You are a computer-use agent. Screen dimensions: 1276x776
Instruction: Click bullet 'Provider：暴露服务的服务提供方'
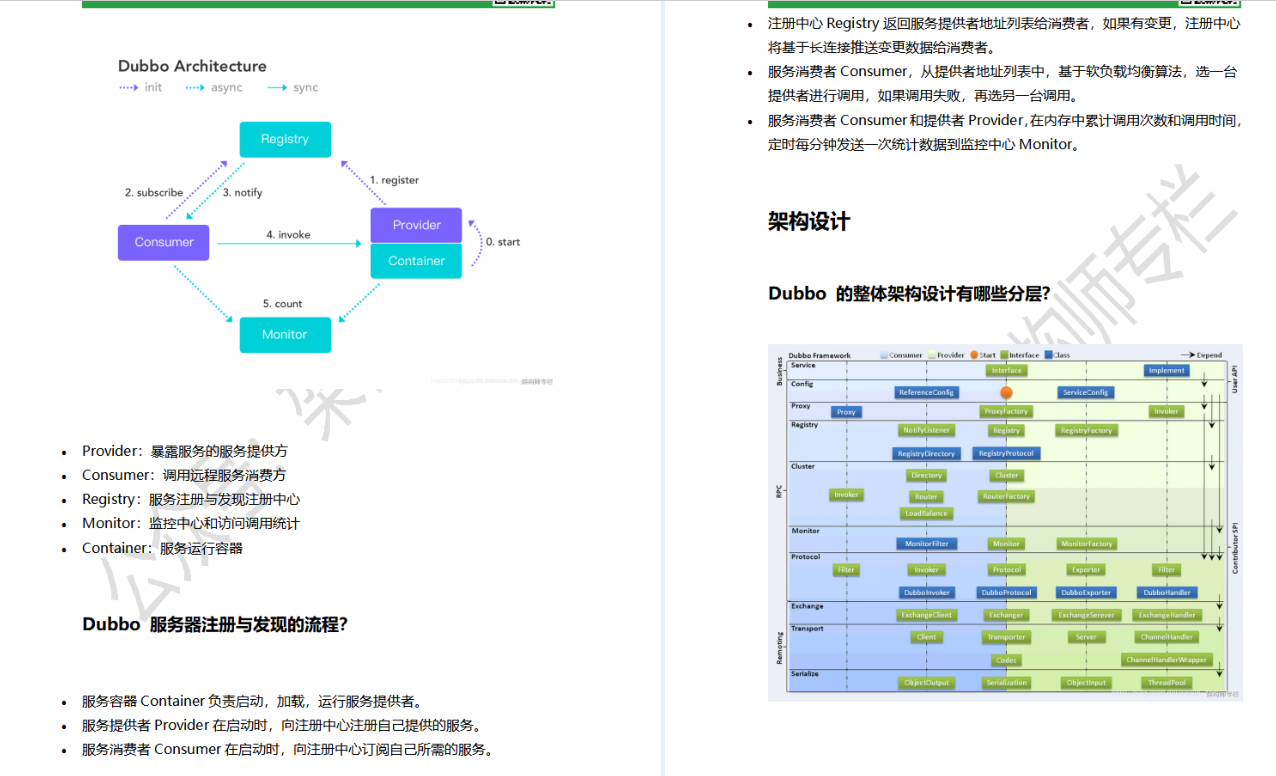tap(185, 451)
